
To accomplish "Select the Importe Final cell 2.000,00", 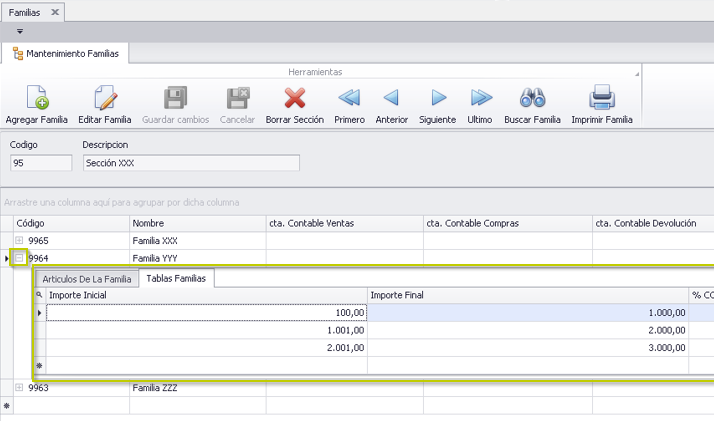I will (x=528, y=330).
